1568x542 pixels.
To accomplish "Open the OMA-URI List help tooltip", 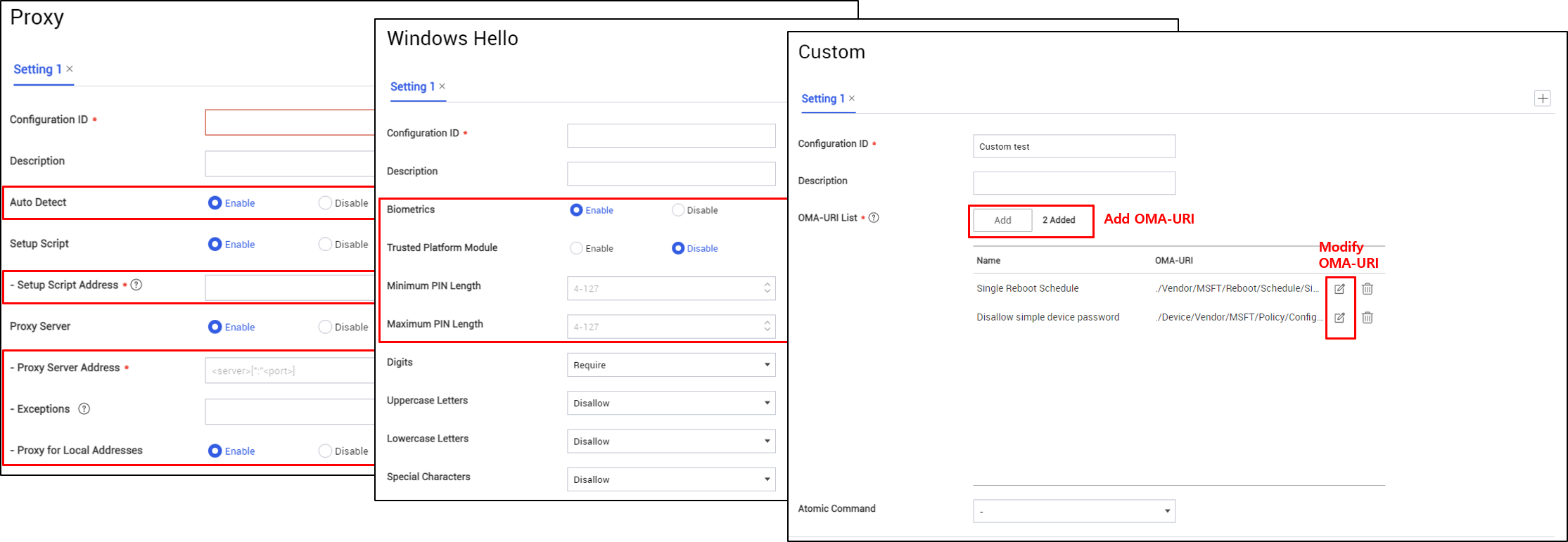I will click(874, 218).
